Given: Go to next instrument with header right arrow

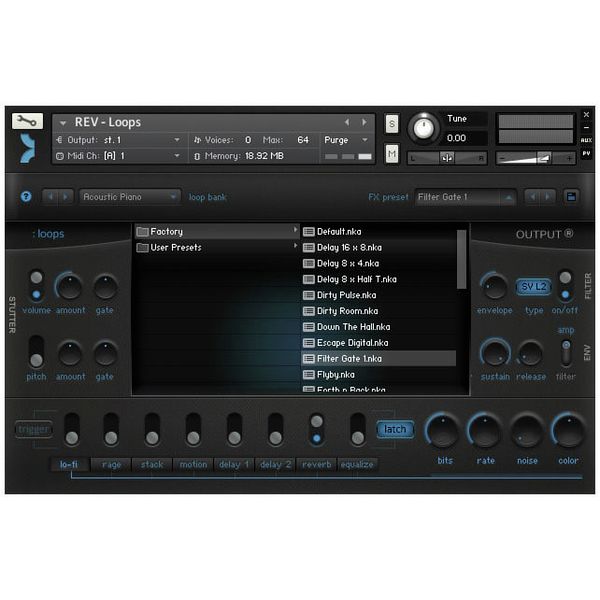Looking at the screenshot, I should (364, 122).
